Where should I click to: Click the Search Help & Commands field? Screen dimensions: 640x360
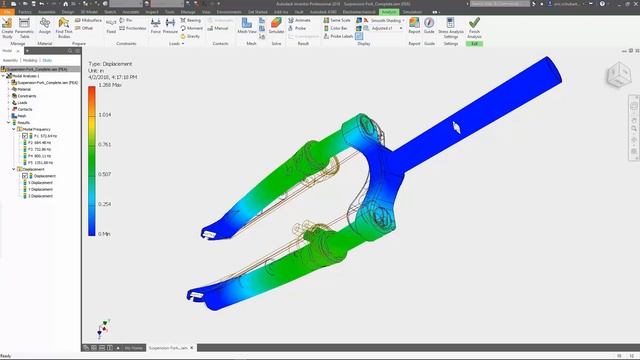500,4
